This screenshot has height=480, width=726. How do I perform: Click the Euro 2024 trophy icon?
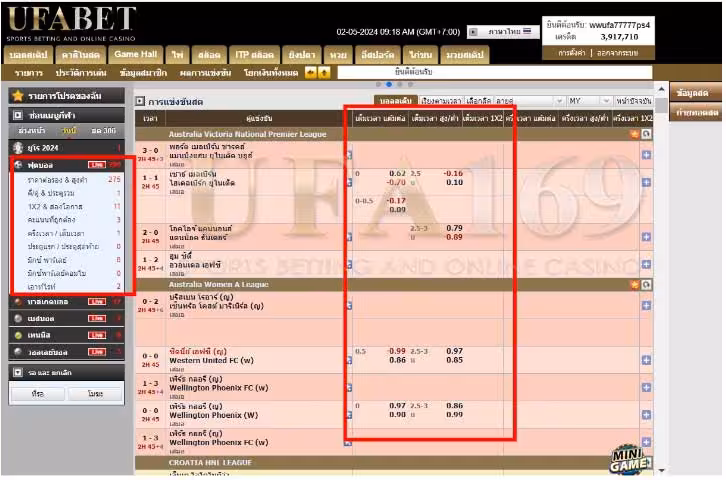point(19,147)
